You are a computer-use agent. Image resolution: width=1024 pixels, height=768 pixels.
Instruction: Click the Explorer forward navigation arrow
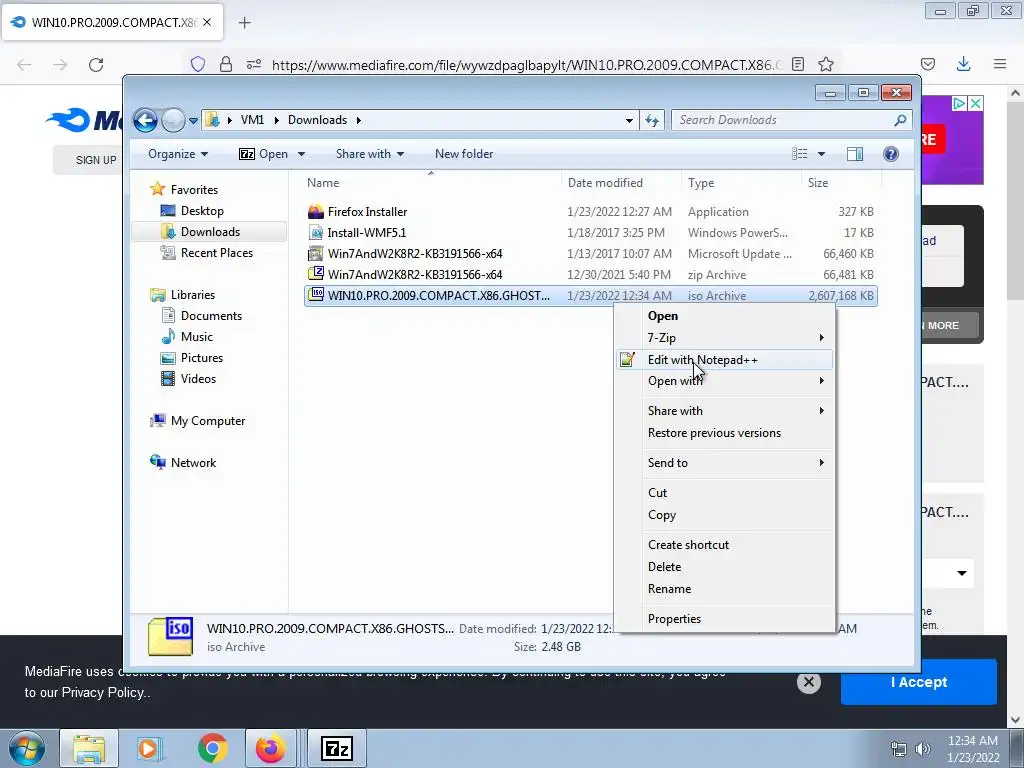173,120
